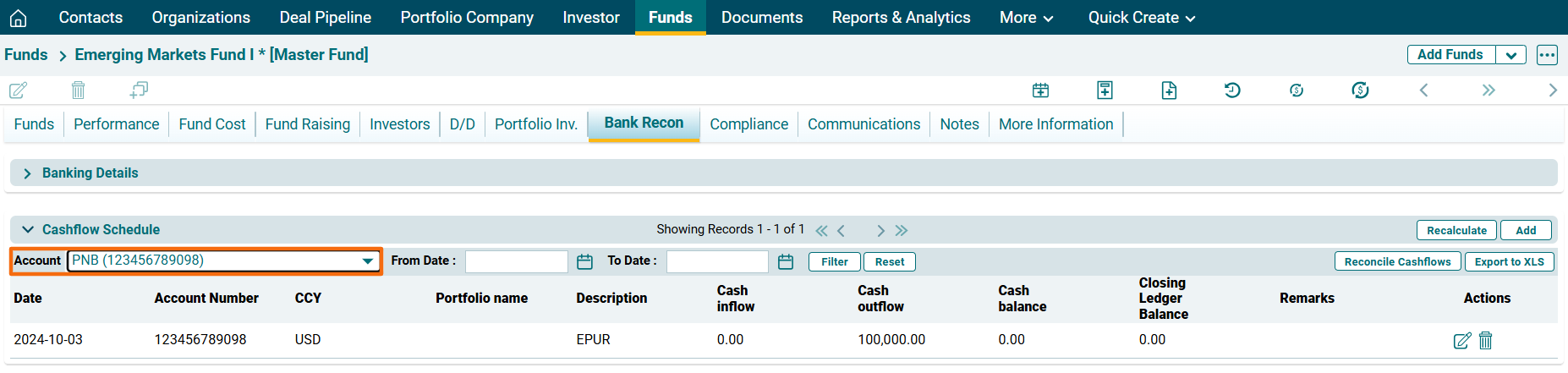Click the three-dots more options button

tap(1547, 55)
